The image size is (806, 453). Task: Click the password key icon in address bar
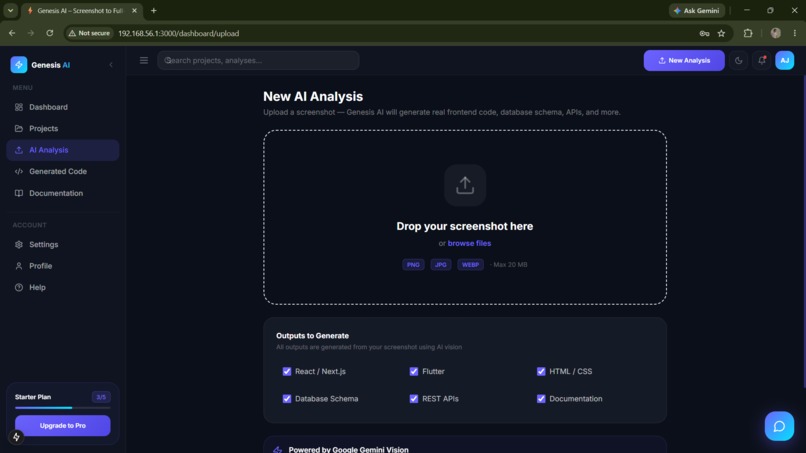(x=704, y=33)
